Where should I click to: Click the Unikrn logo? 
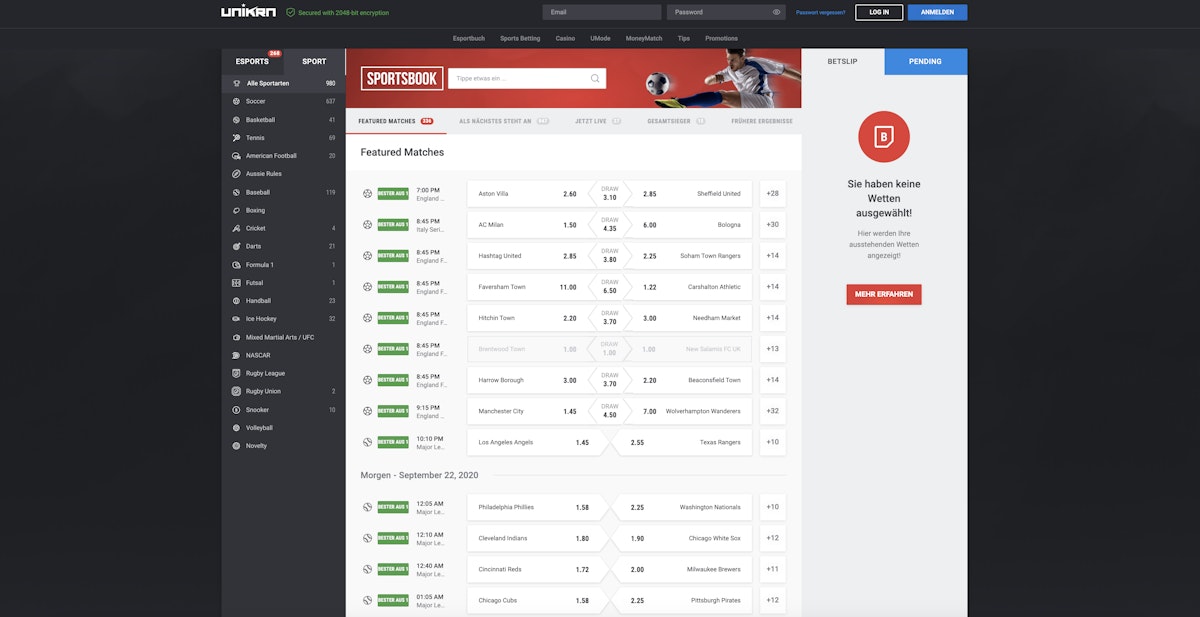tap(248, 12)
